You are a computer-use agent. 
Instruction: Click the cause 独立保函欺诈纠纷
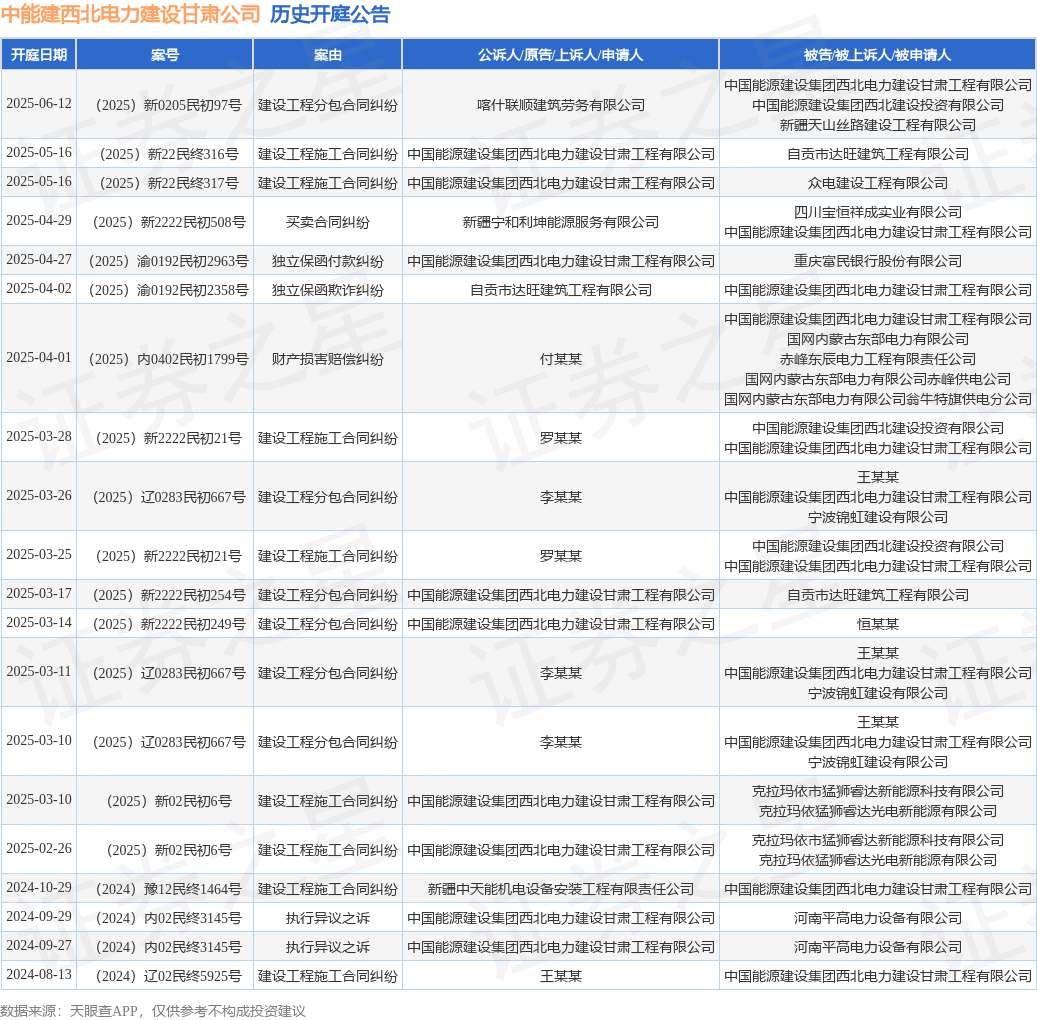(x=327, y=290)
